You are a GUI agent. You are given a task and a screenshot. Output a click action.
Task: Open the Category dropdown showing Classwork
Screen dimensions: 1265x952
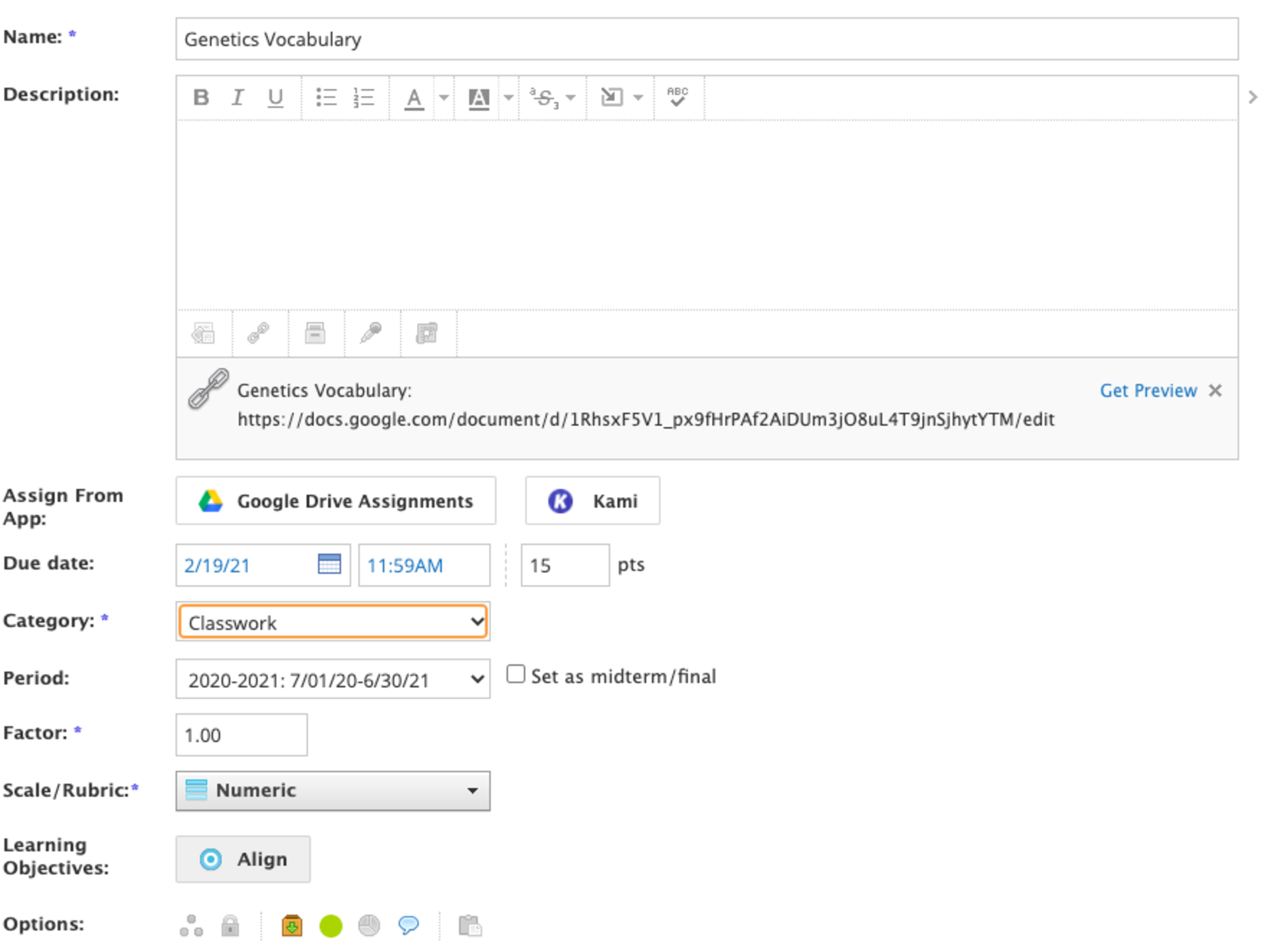coord(333,622)
